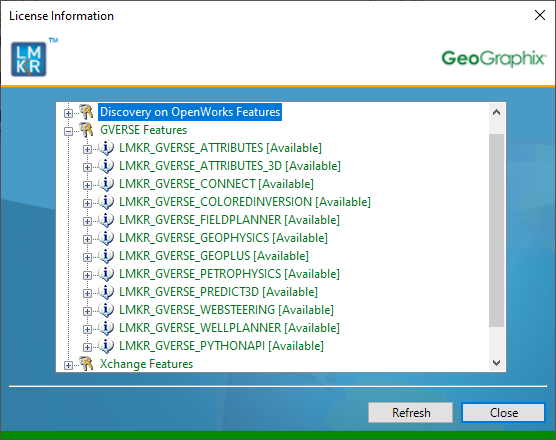Click the scrollbar up arrow
Image resolution: width=556 pixels, height=440 pixels.
click(x=496, y=113)
